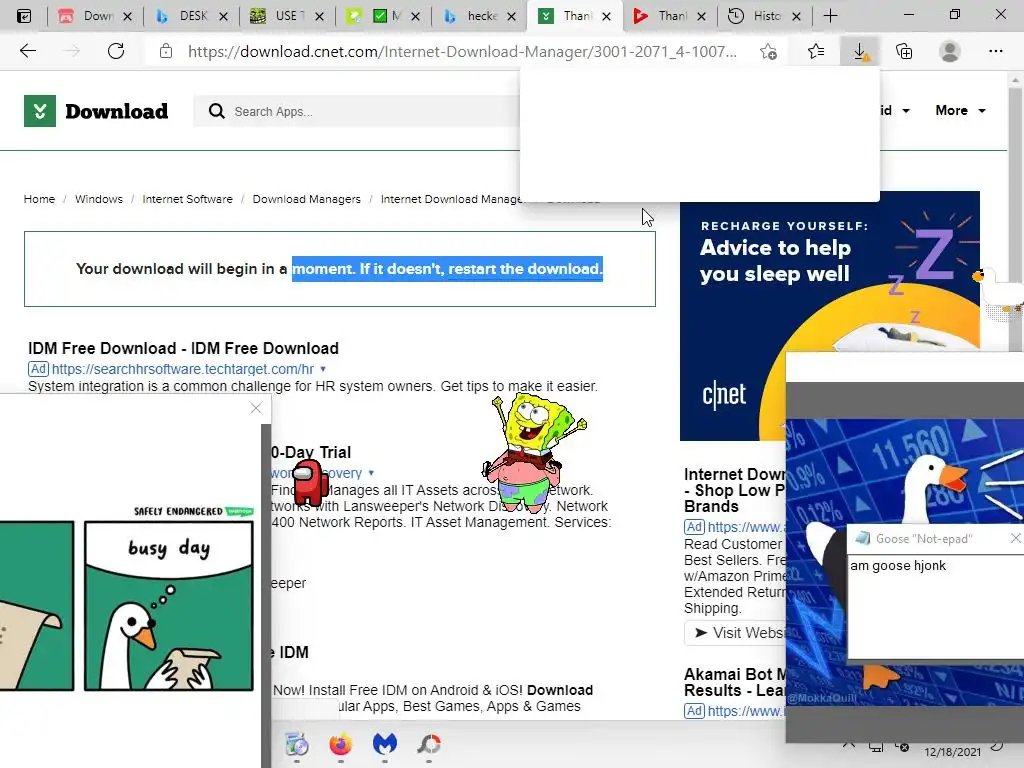
Task: Click the CNET 'Advice to help you sleep well' ad
Action: [x=829, y=316]
